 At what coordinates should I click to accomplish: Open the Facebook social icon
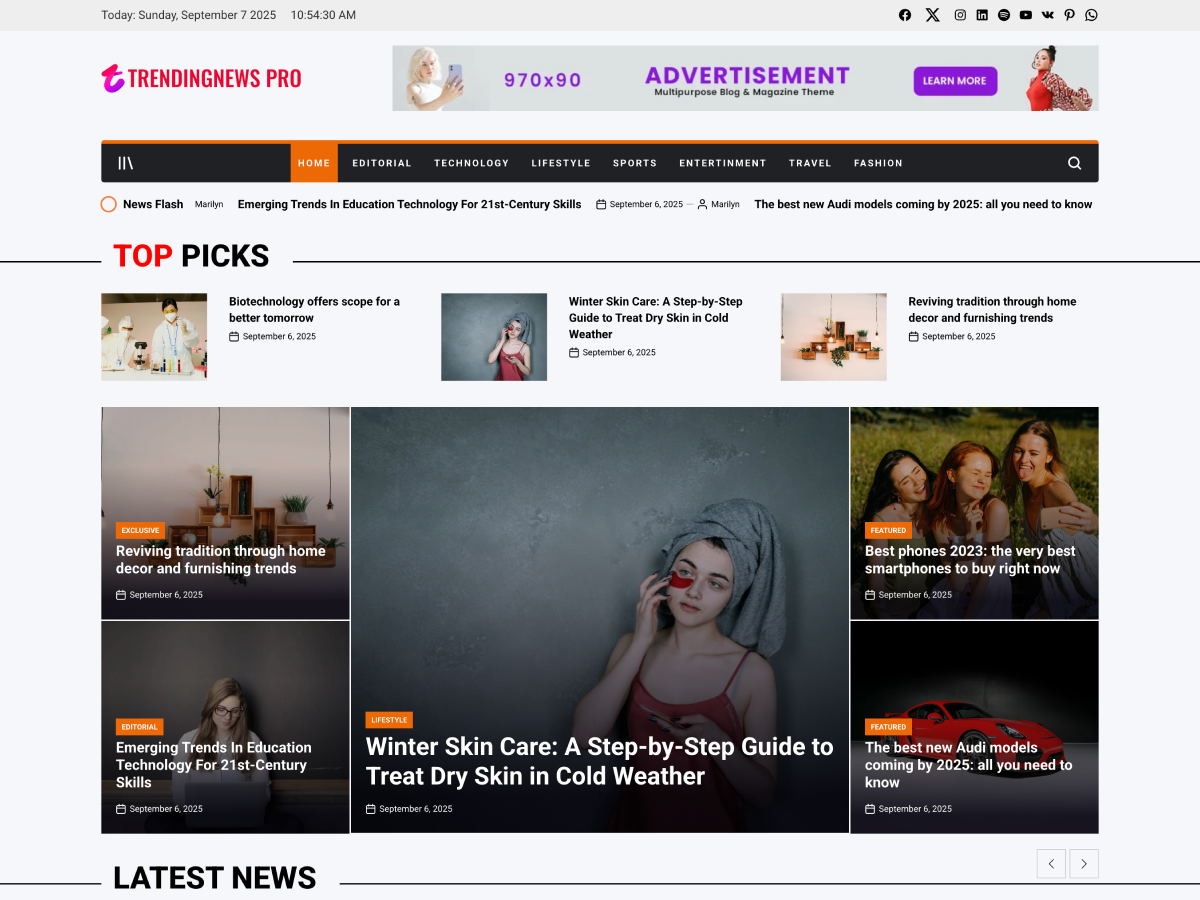(905, 15)
